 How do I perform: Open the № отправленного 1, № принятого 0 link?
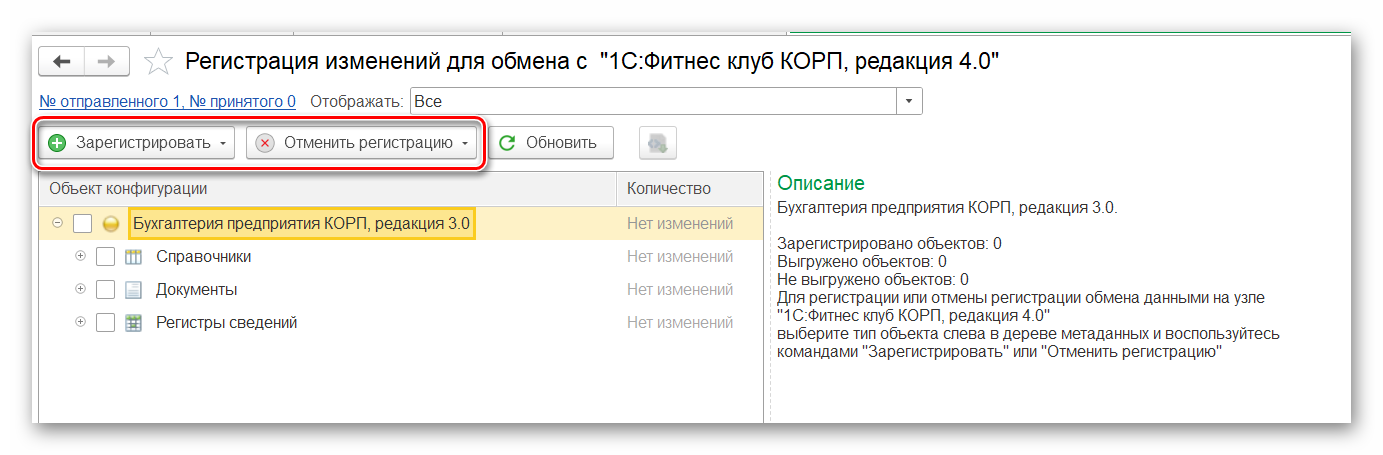click(x=168, y=101)
